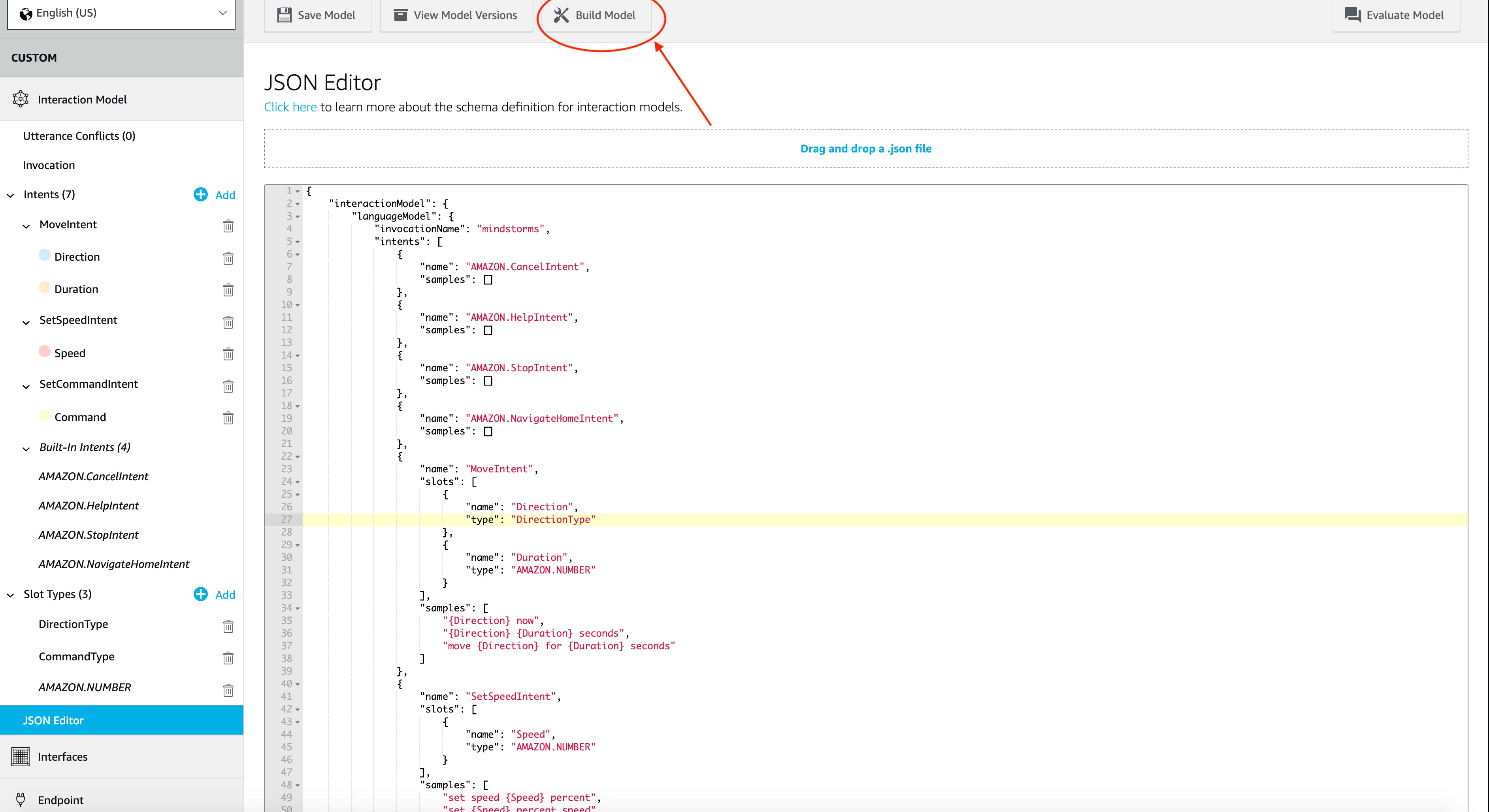Click Add link next to Slot Types
Screen dimensions: 1489x812
pos(225,595)
